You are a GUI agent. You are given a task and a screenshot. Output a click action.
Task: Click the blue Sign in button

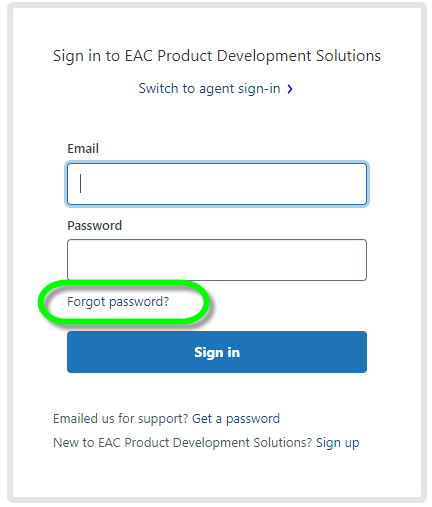pyautogui.click(x=217, y=352)
